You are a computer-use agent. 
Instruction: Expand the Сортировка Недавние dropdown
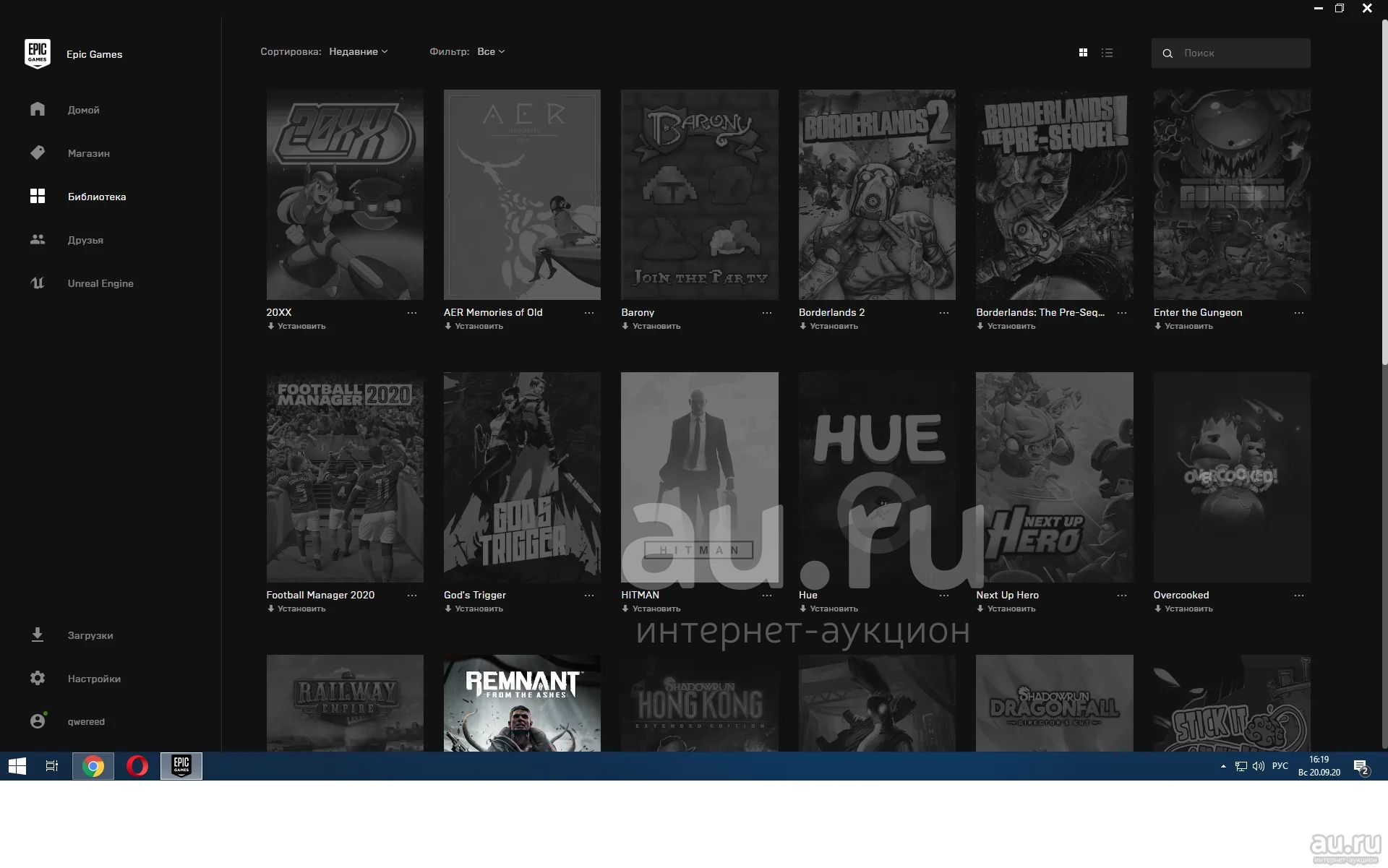(358, 51)
